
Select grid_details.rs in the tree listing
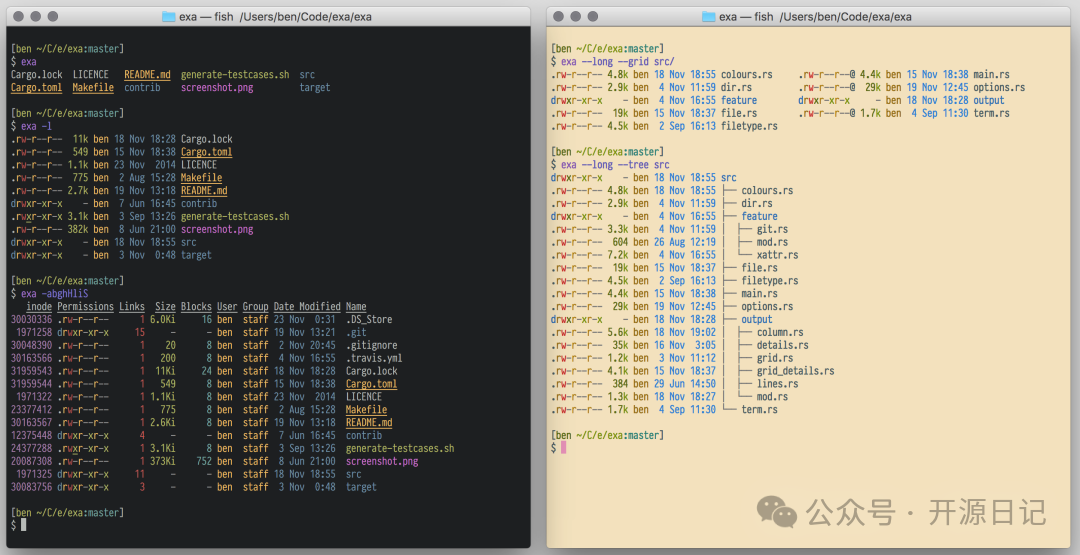pyautogui.click(x=795, y=371)
